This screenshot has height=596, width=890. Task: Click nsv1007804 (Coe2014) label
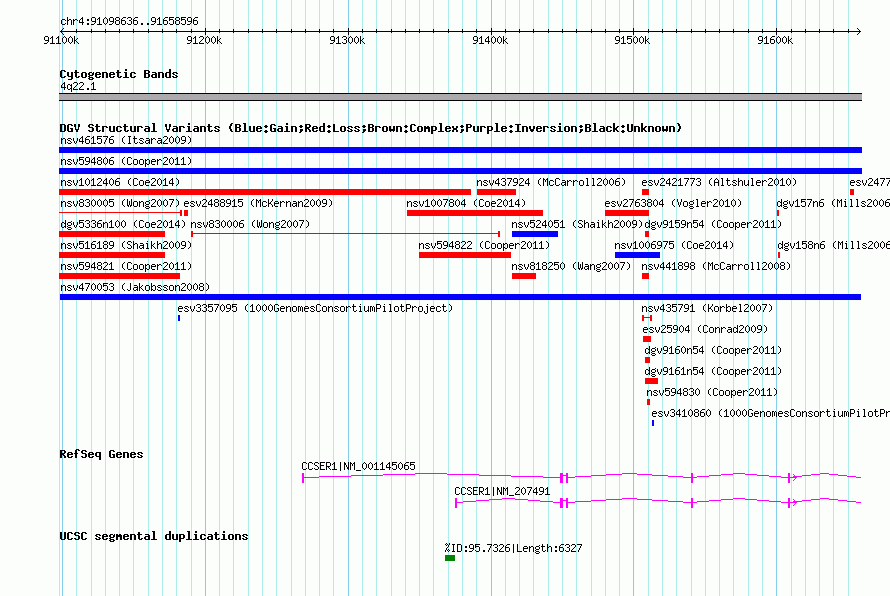(x=466, y=203)
